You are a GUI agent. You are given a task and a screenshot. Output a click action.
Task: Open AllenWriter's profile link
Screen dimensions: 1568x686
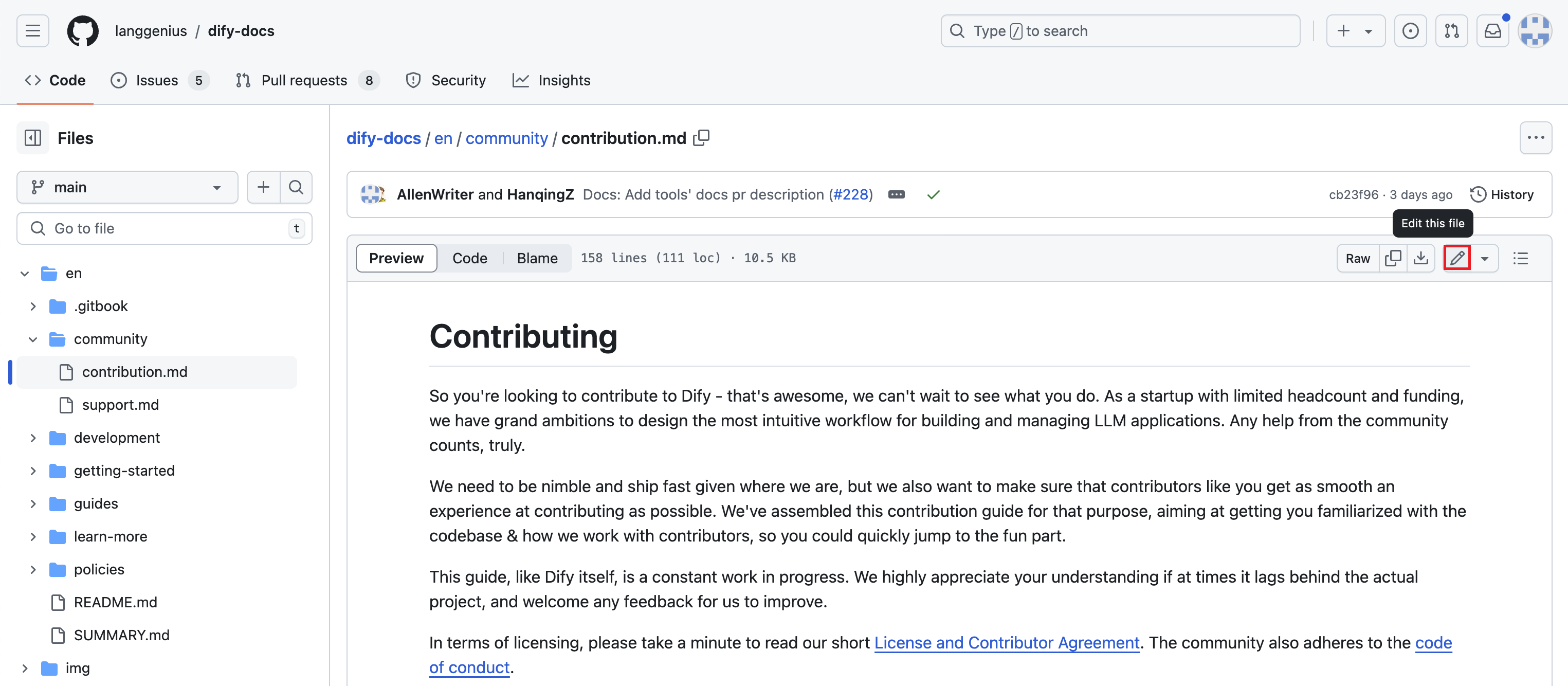[435, 195]
